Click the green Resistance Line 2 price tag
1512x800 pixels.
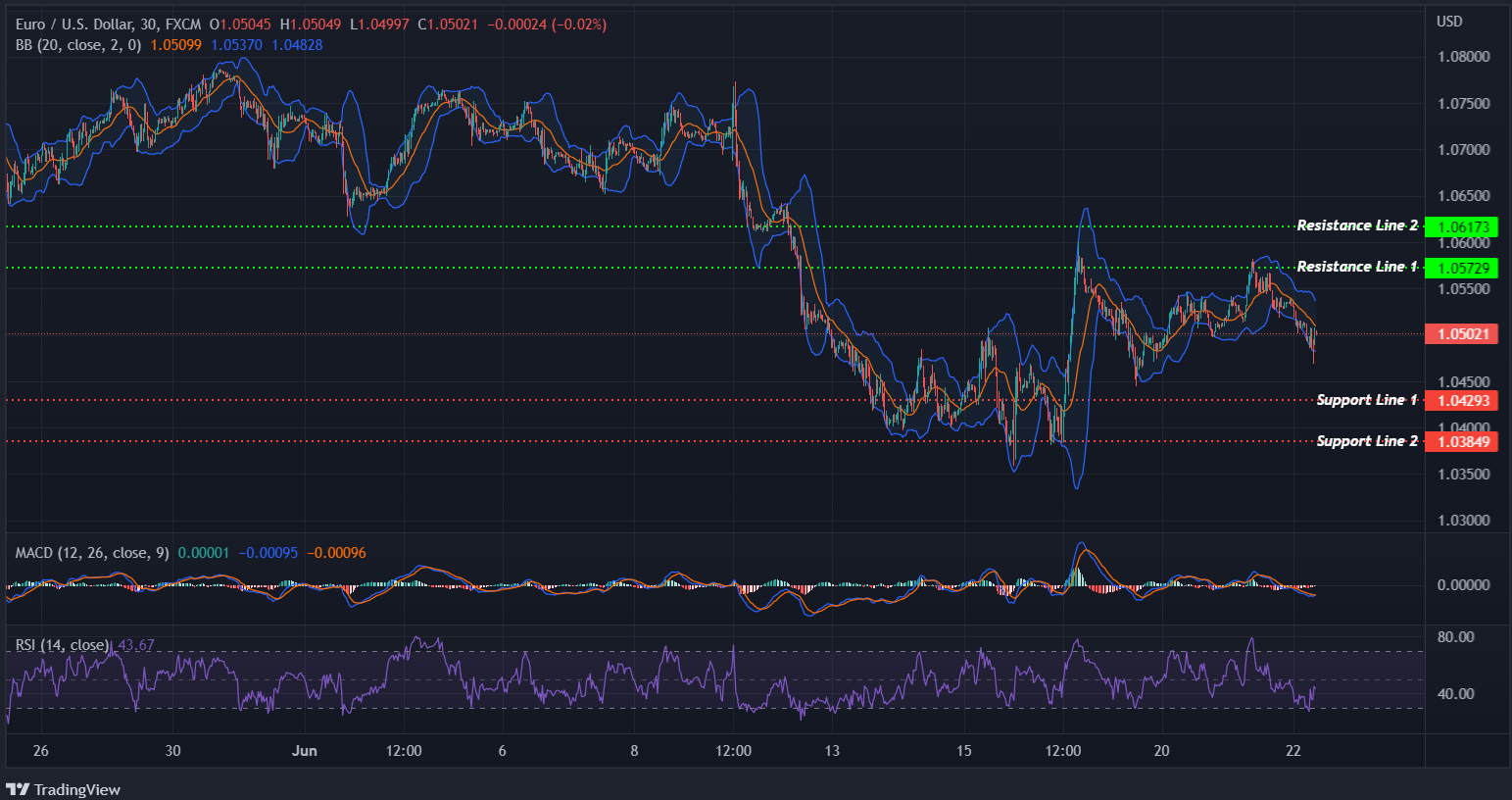1461,226
